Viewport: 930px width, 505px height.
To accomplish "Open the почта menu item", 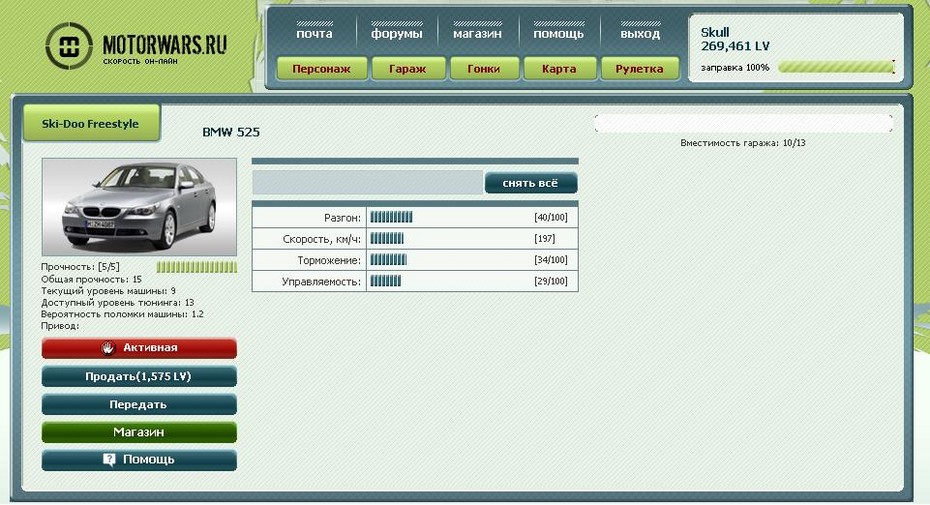I will pos(314,33).
